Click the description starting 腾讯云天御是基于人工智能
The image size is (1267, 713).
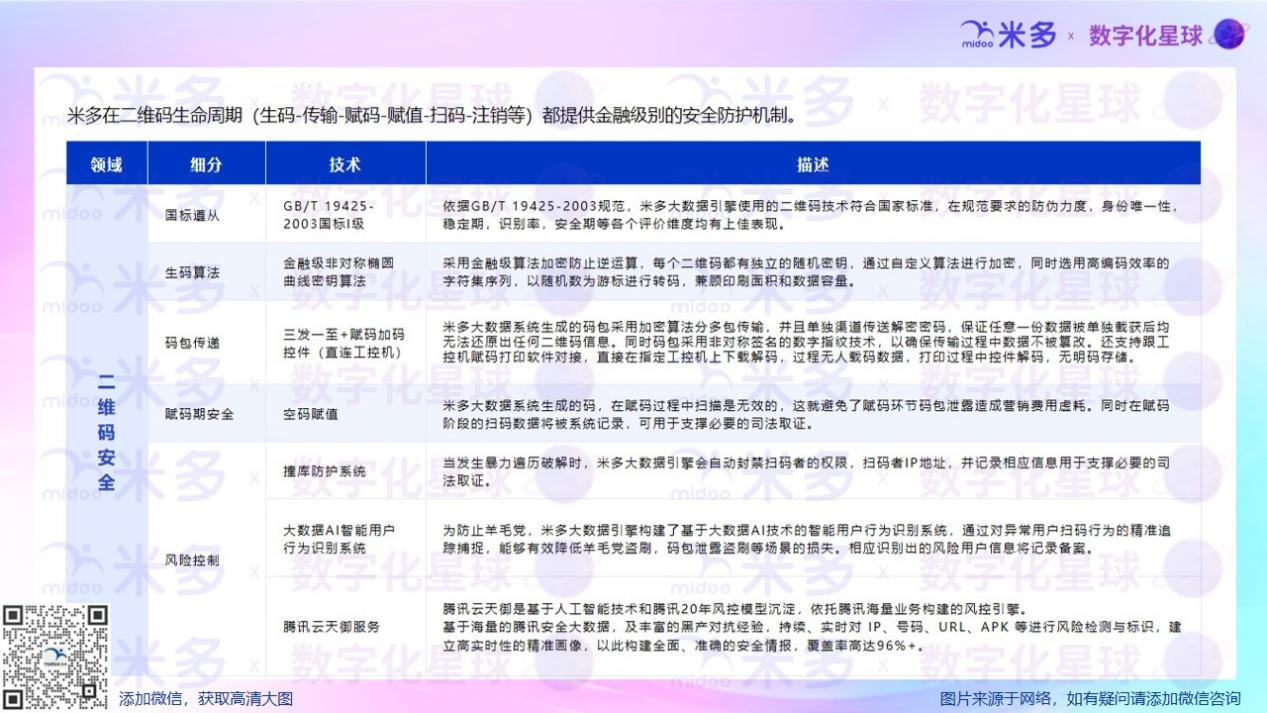(x=811, y=627)
